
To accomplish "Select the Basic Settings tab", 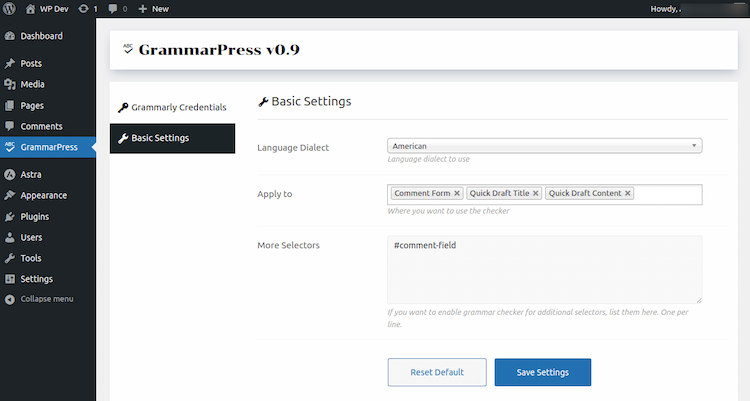I will click(172, 138).
